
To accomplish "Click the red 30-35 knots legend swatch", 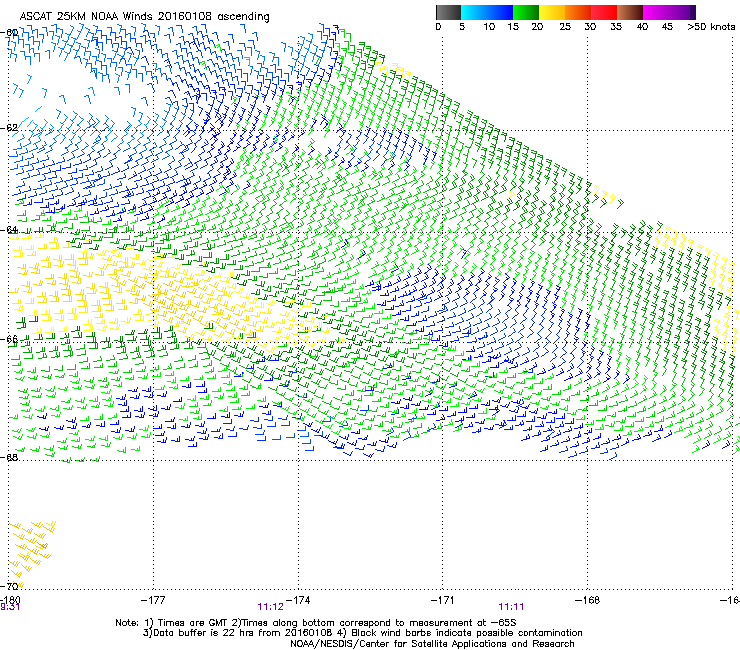I will tap(604, 12).
